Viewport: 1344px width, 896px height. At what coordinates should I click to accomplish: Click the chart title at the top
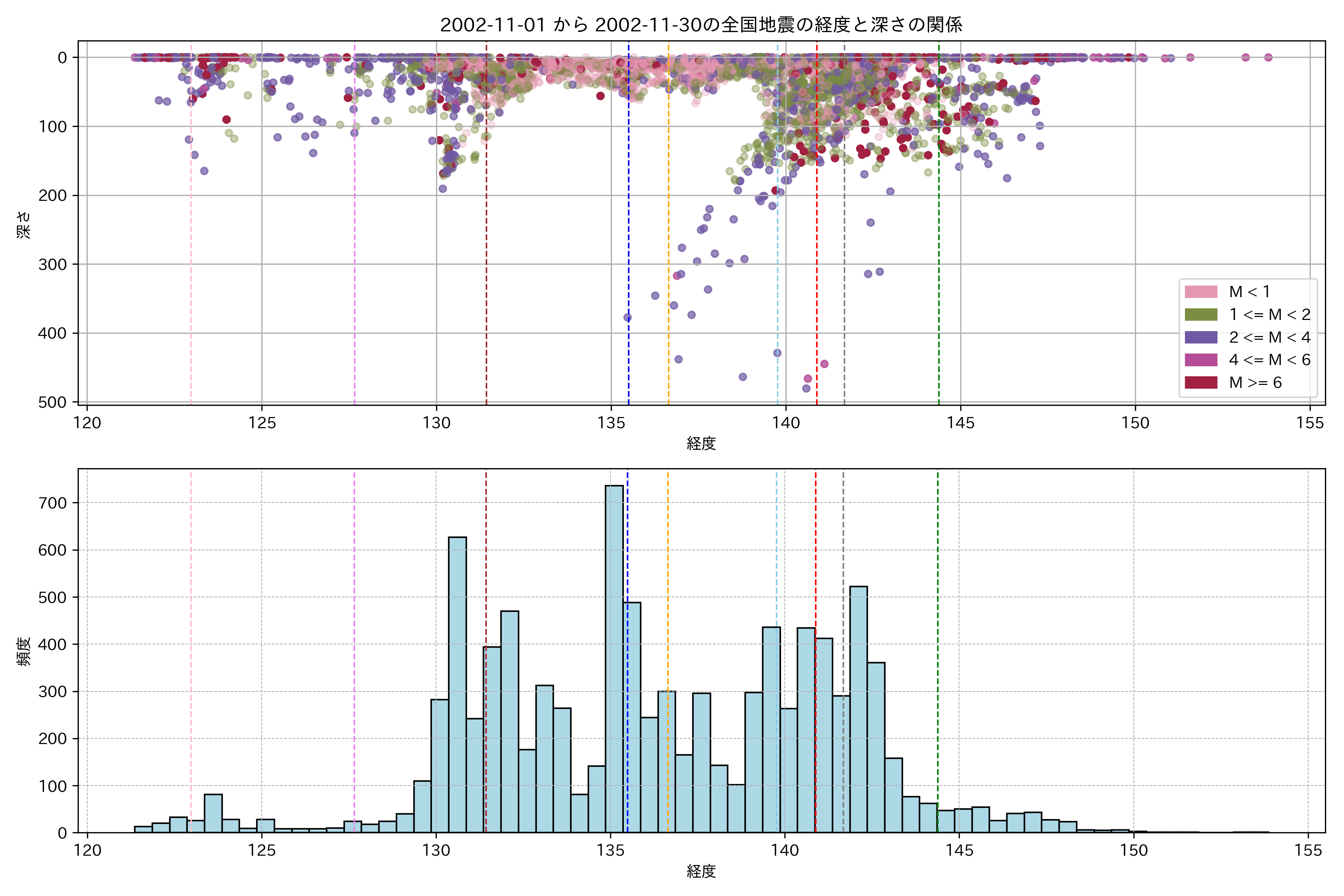[x=701, y=25]
